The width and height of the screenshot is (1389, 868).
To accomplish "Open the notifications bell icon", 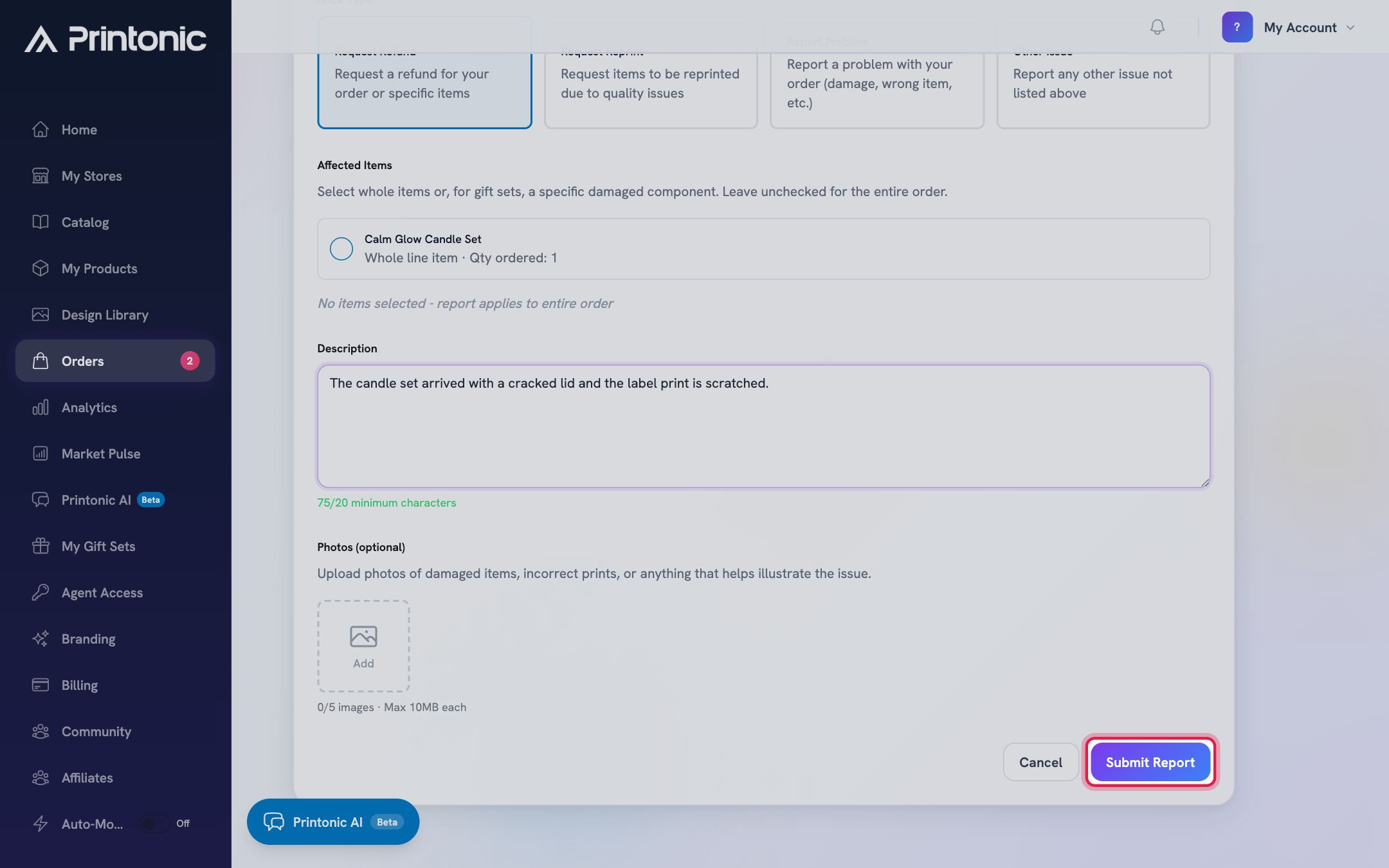I will (x=1157, y=27).
